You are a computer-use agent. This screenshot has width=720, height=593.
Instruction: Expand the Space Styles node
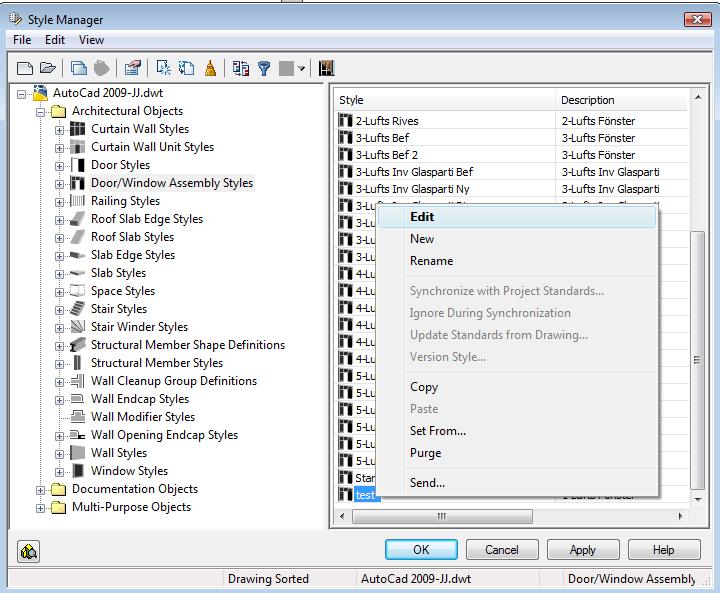[59, 292]
